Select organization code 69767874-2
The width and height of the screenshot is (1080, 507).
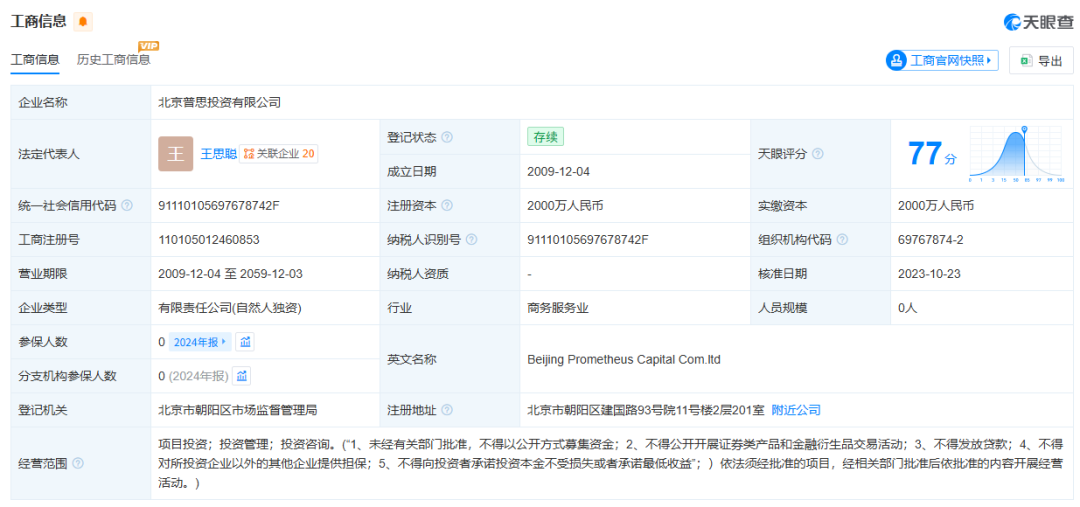[930, 240]
